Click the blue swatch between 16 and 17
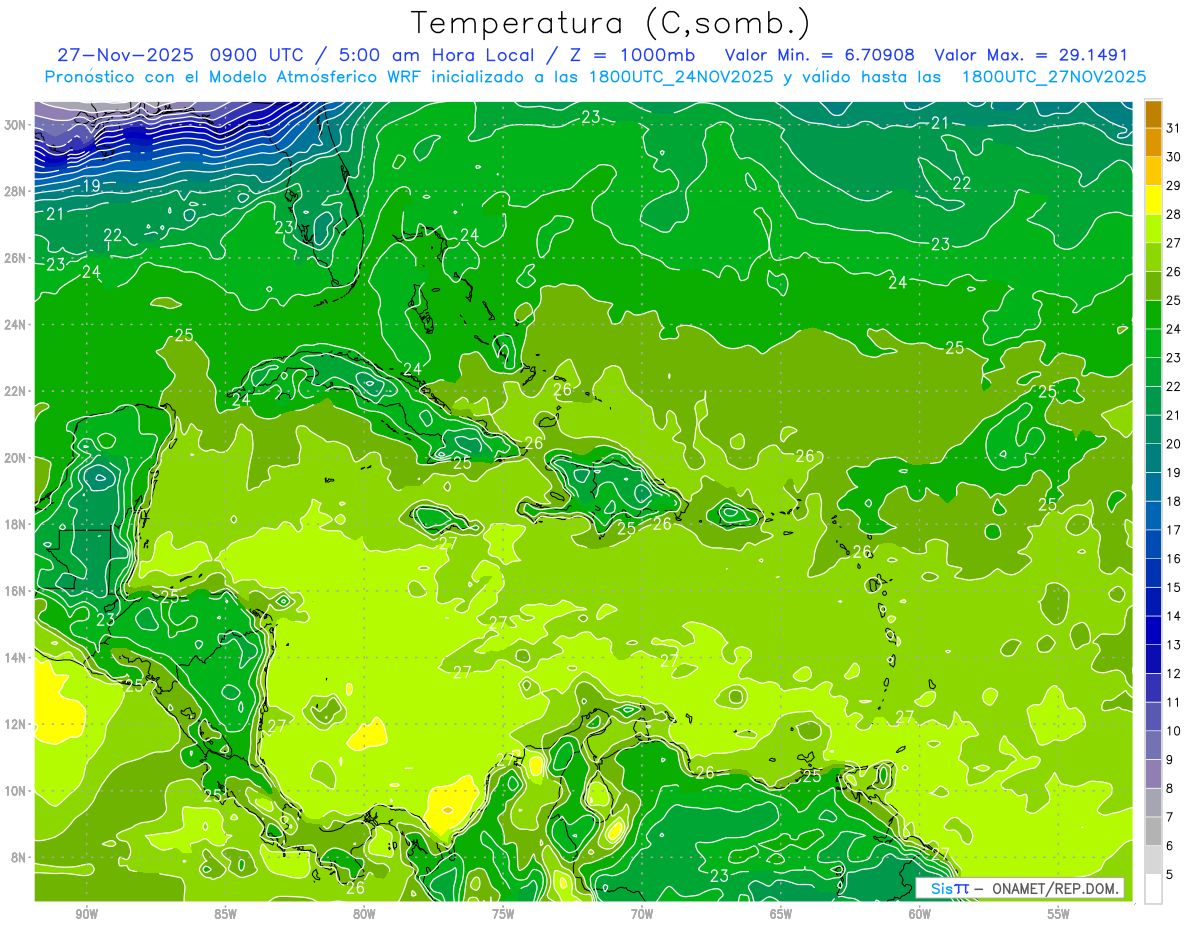The image size is (1200, 927). (x=1154, y=544)
